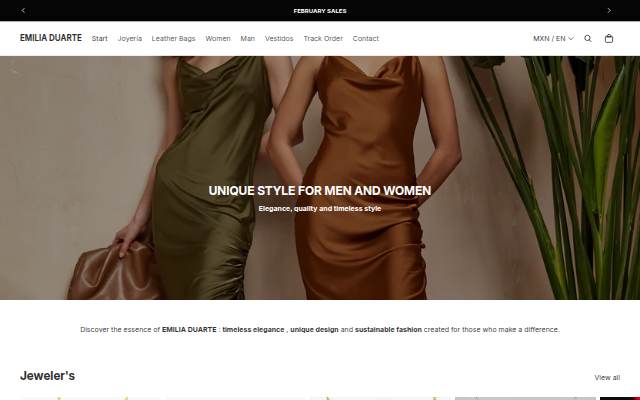Viewport: 640px width, 400px height.
Task: Click the UNIQUE STYLE FOR MEN AND WOMEN heading
Action: [320, 191]
